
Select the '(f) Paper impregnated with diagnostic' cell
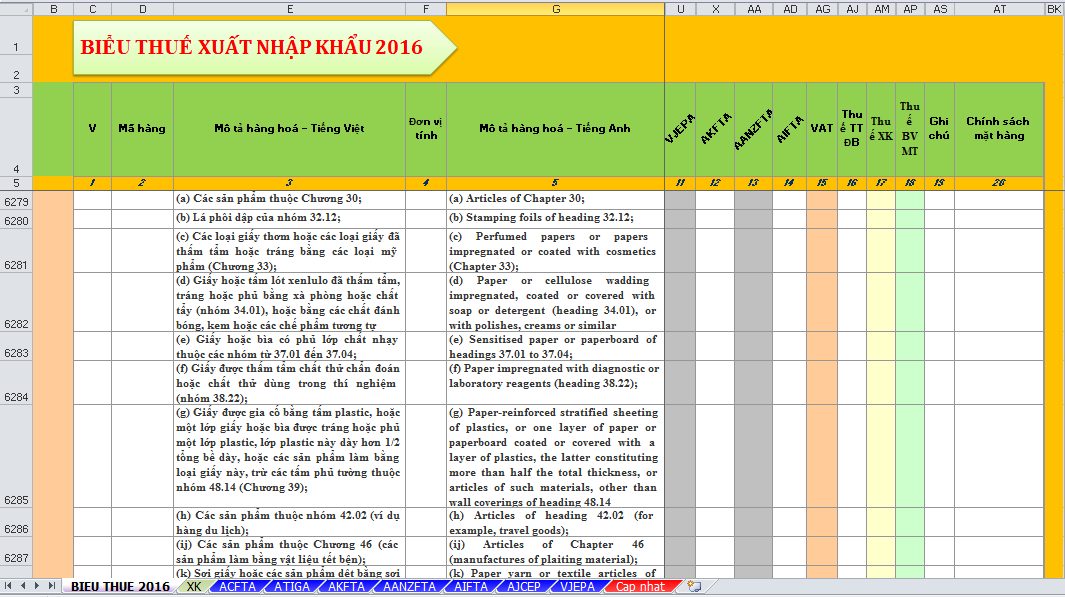coord(556,383)
